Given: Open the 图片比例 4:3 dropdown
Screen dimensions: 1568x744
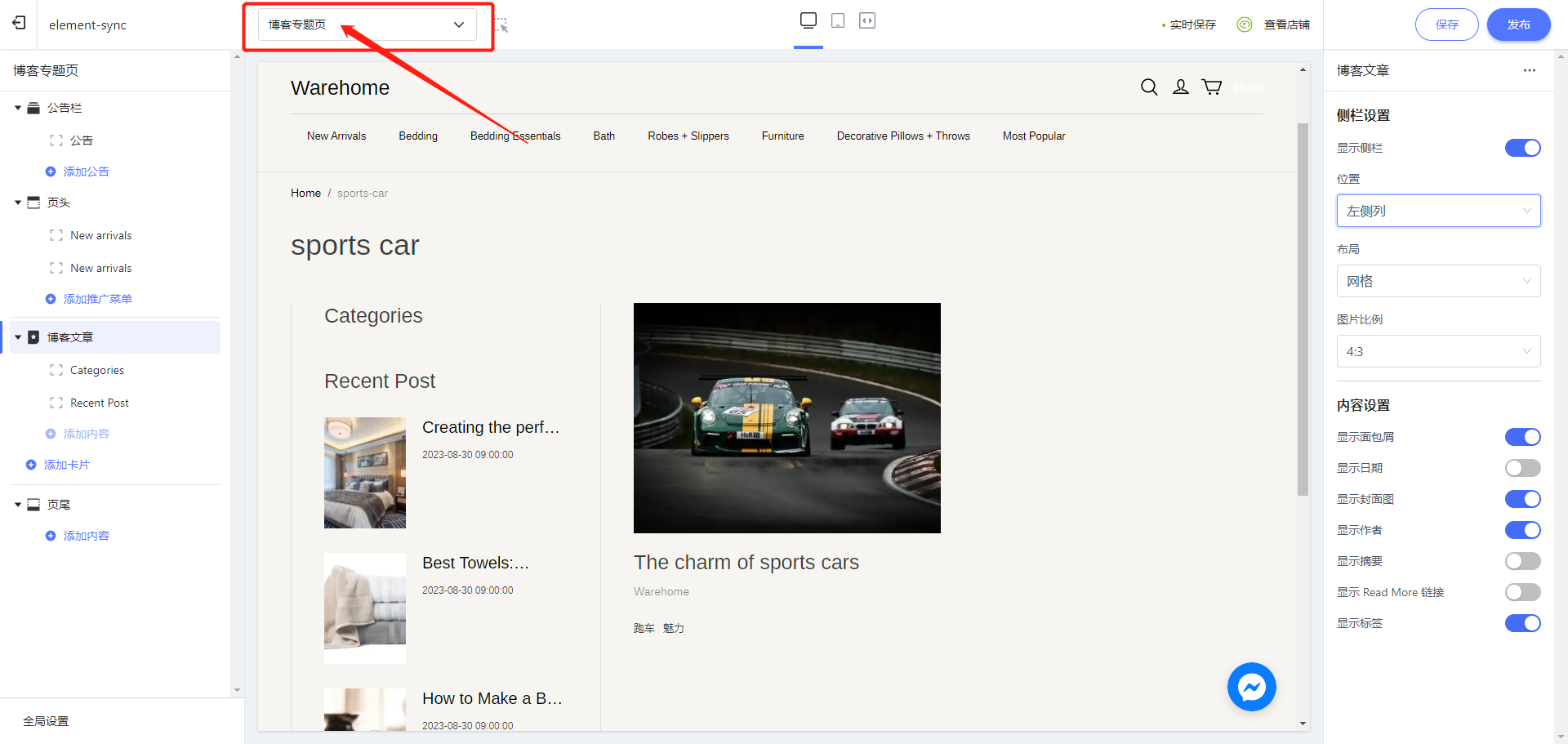Looking at the screenshot, I should pos(1438,351).
